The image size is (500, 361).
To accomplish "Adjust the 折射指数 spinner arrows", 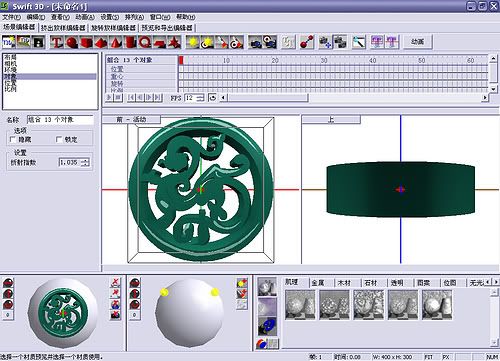I will click(85, 162).
